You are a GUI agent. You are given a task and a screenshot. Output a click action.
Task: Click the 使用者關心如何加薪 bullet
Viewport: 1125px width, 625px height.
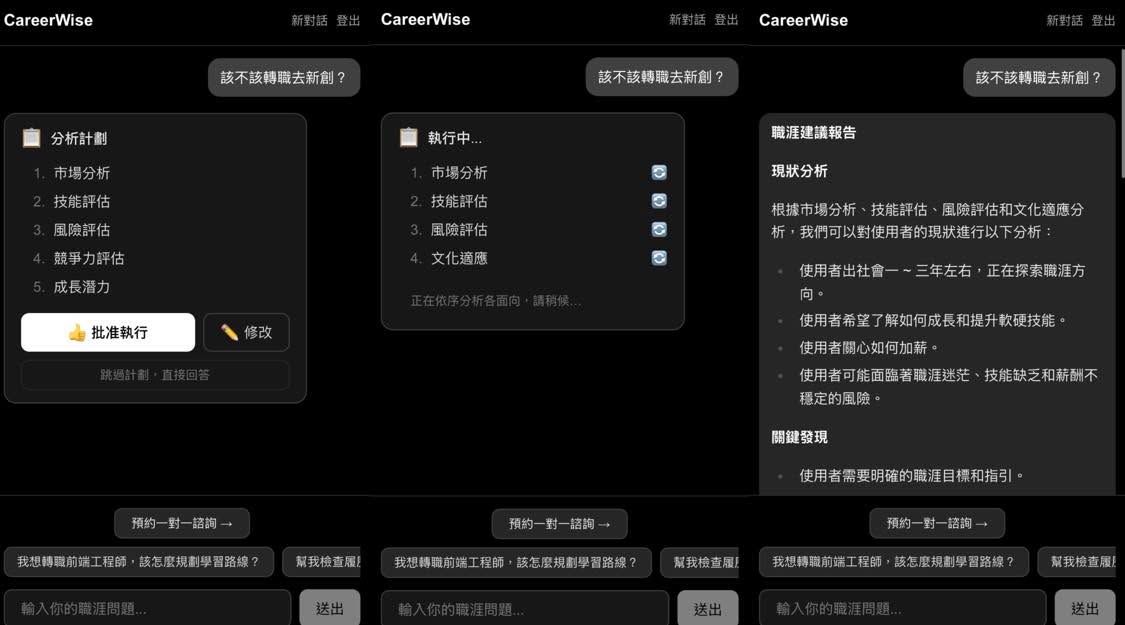click(869, 348)
